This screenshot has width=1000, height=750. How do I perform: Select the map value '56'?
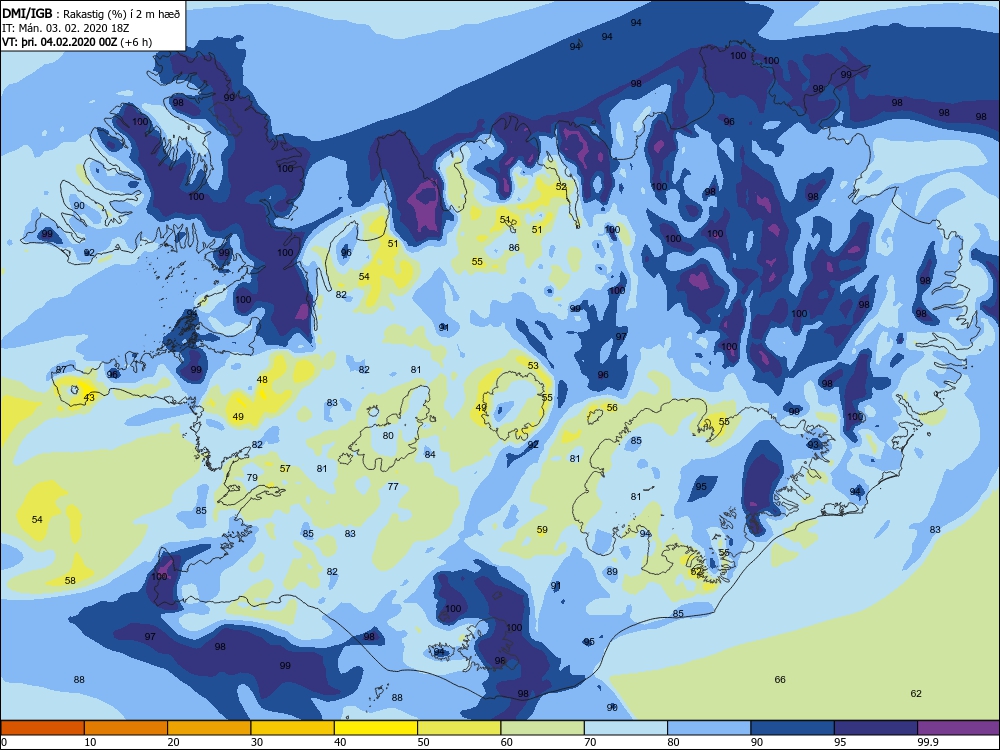612,408
